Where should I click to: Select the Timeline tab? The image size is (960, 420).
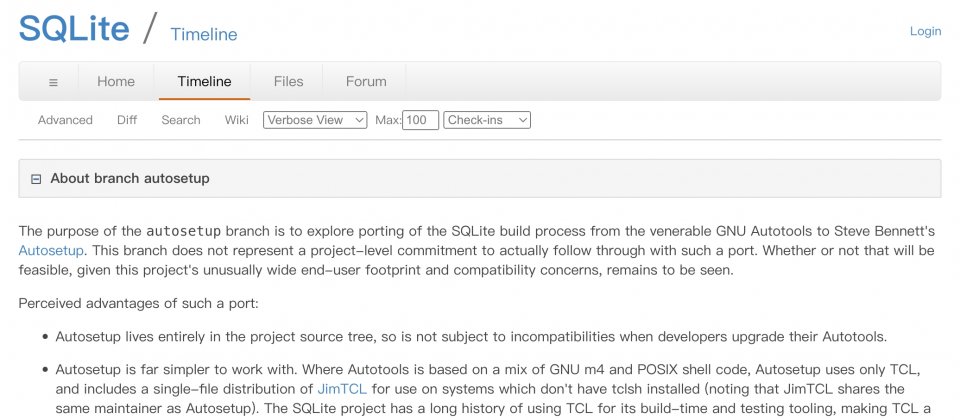204,81
